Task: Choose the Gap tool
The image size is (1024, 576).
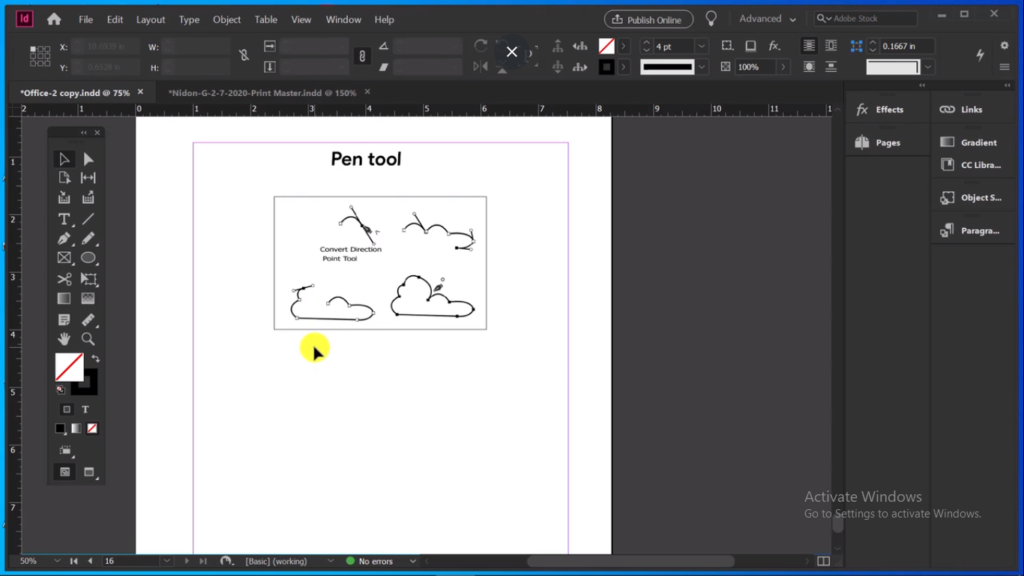Action: (x=88, y=178)
